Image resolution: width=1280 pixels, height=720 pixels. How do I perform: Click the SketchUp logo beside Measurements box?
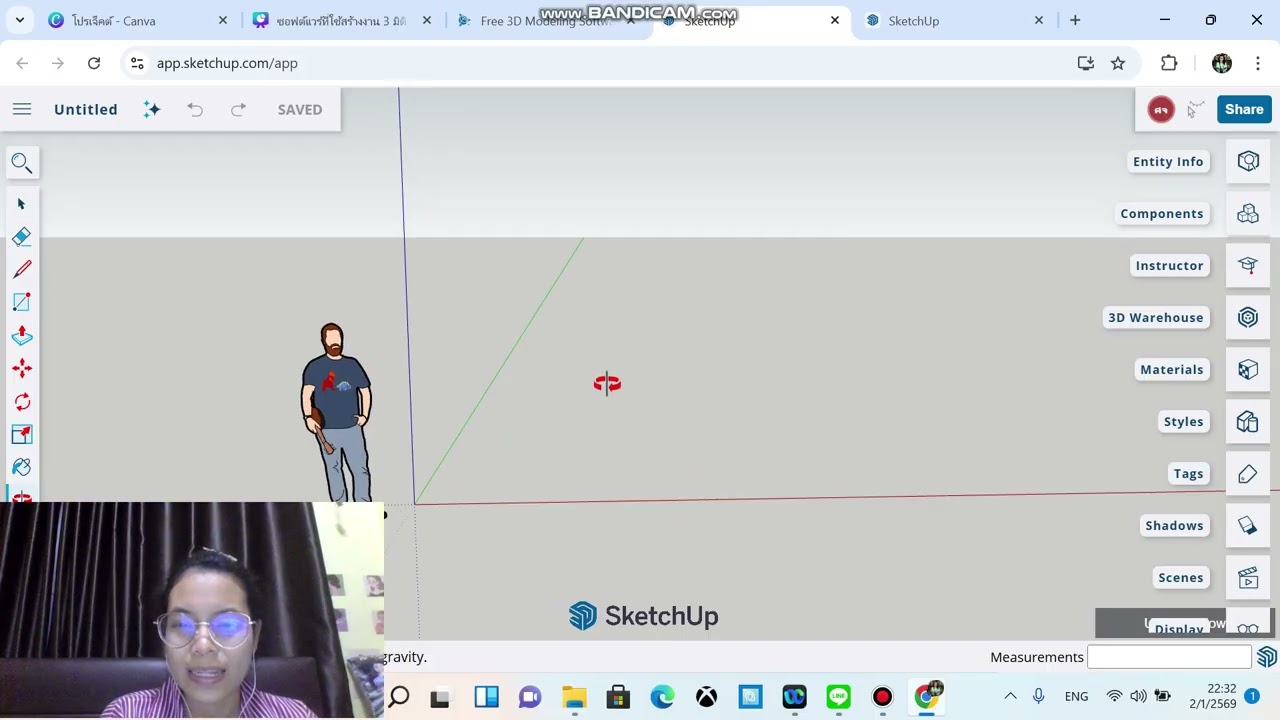[x=1267, y=657]
